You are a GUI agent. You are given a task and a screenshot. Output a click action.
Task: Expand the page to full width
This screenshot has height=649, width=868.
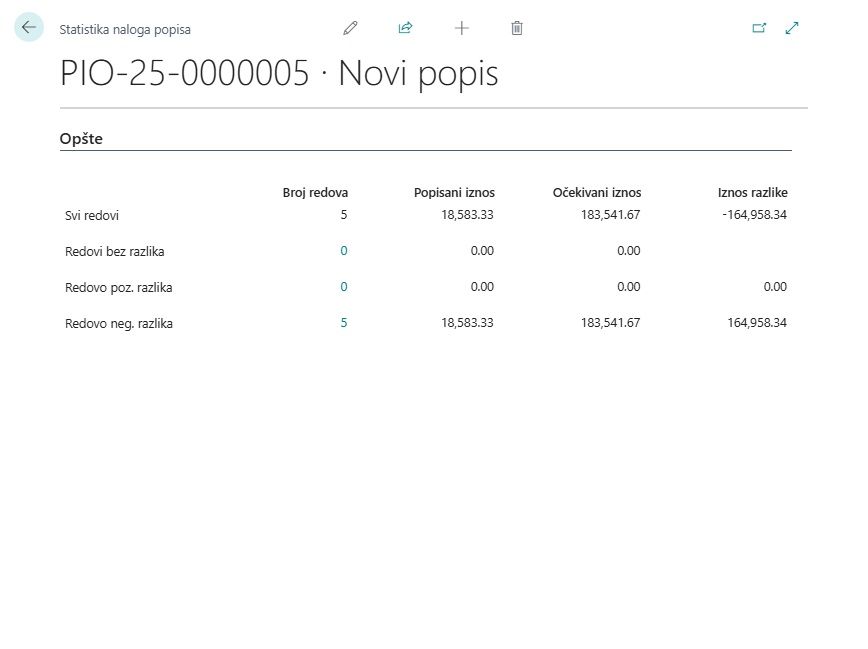click(x=792, y=28)
